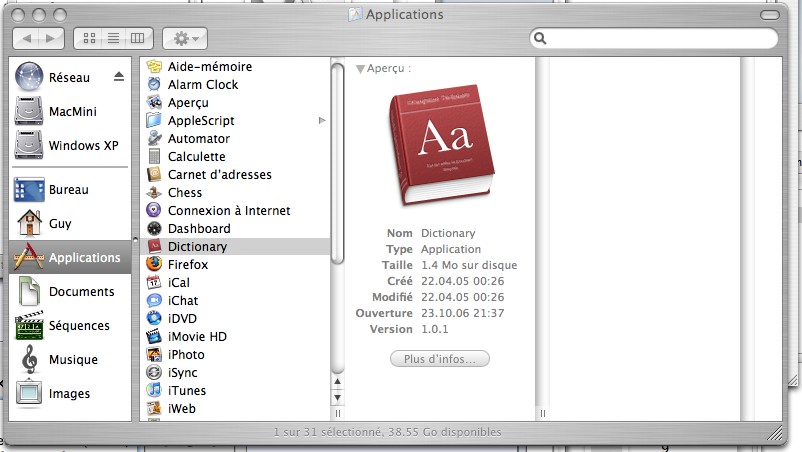
Task: Click the Aide-mémoire sticky note icon
Action: tap(154, 66)
